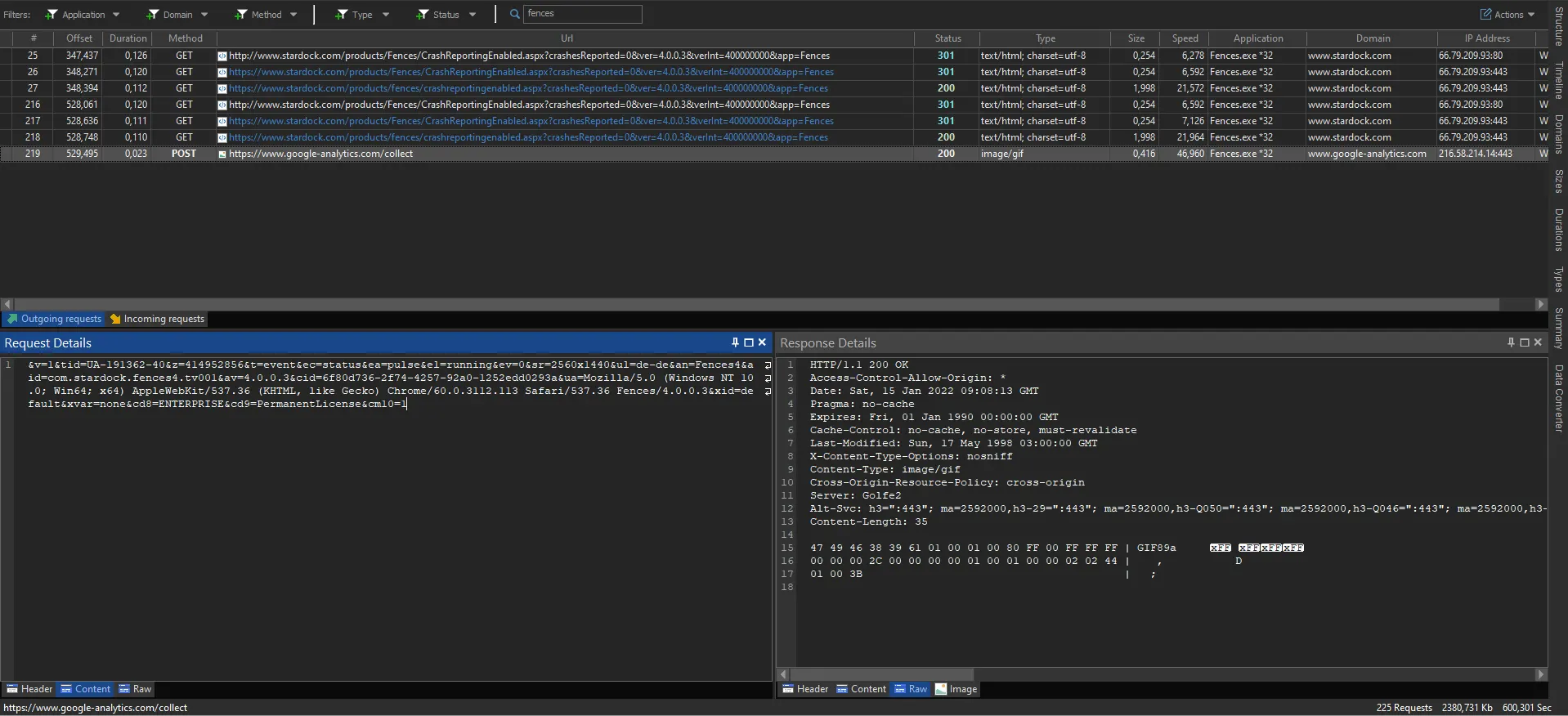Open the Type filter dropdown
Screen dimensions: 1568x716
pyautogui.click(x=362, y=15)
